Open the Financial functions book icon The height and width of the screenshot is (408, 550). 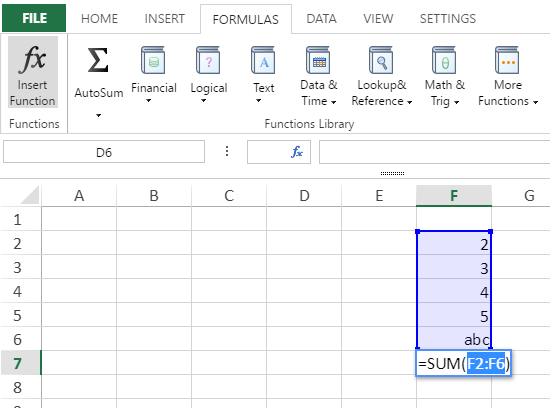(153, 60)
